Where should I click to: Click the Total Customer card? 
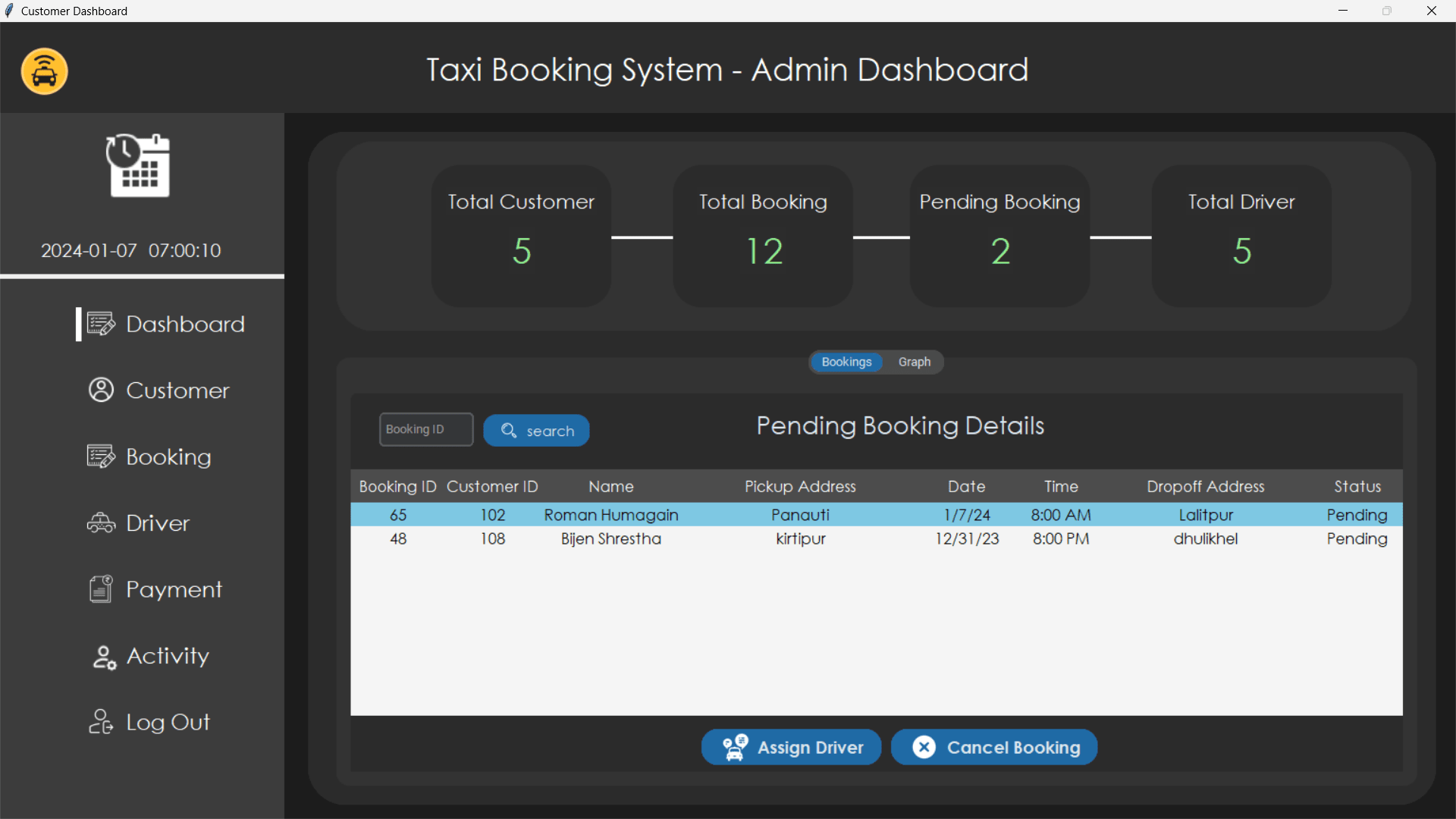[521, 236]
